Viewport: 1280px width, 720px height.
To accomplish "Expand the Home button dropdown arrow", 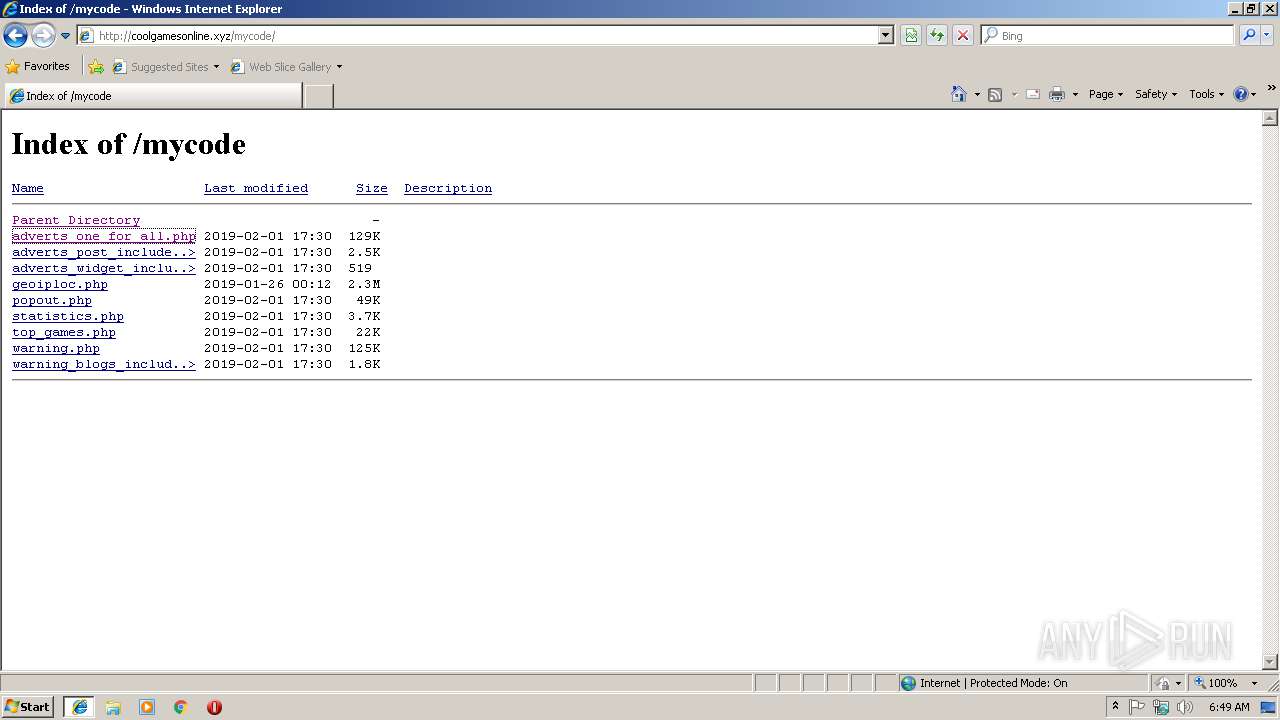I will tap(977, 94).
